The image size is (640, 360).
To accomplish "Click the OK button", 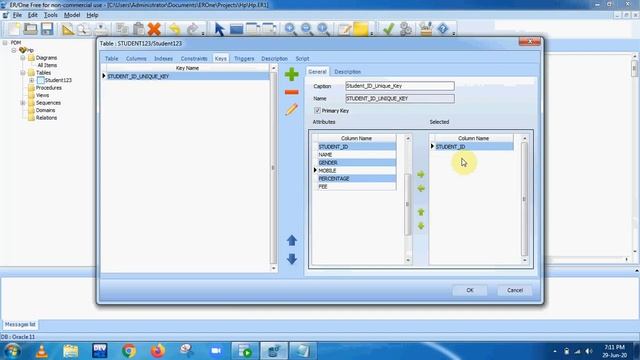I will tap(470, 290).
